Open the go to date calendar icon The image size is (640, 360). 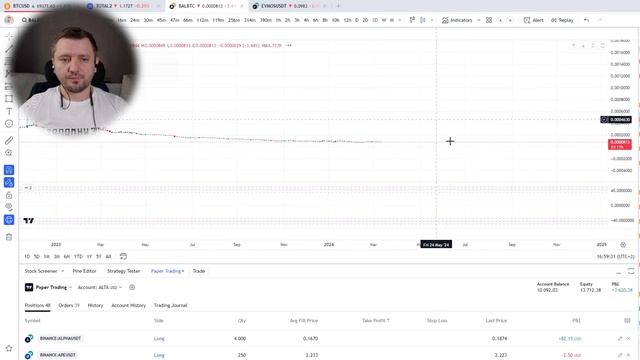click(123, 256)
